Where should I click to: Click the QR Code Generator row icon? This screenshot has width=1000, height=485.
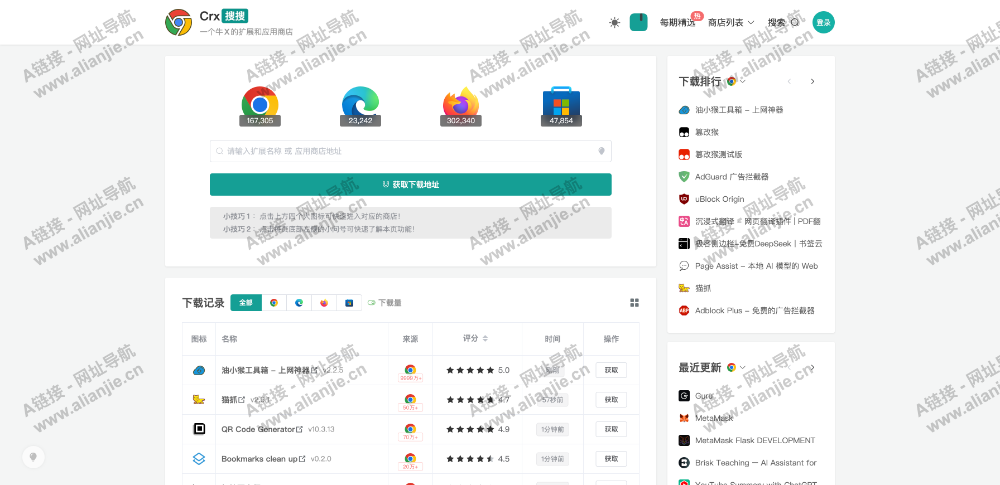(199, 429)
